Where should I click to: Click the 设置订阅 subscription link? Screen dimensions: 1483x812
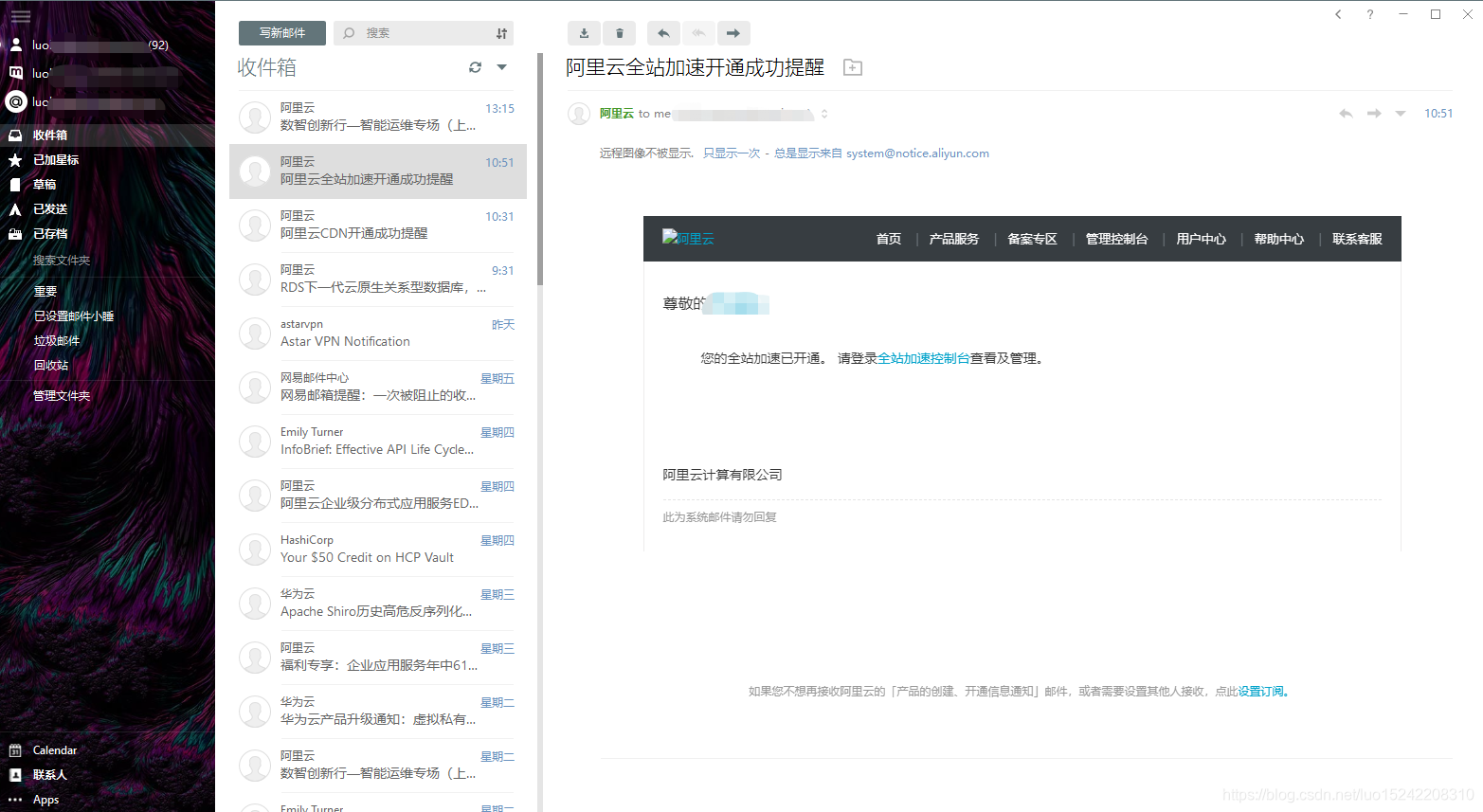(1263, 692)
